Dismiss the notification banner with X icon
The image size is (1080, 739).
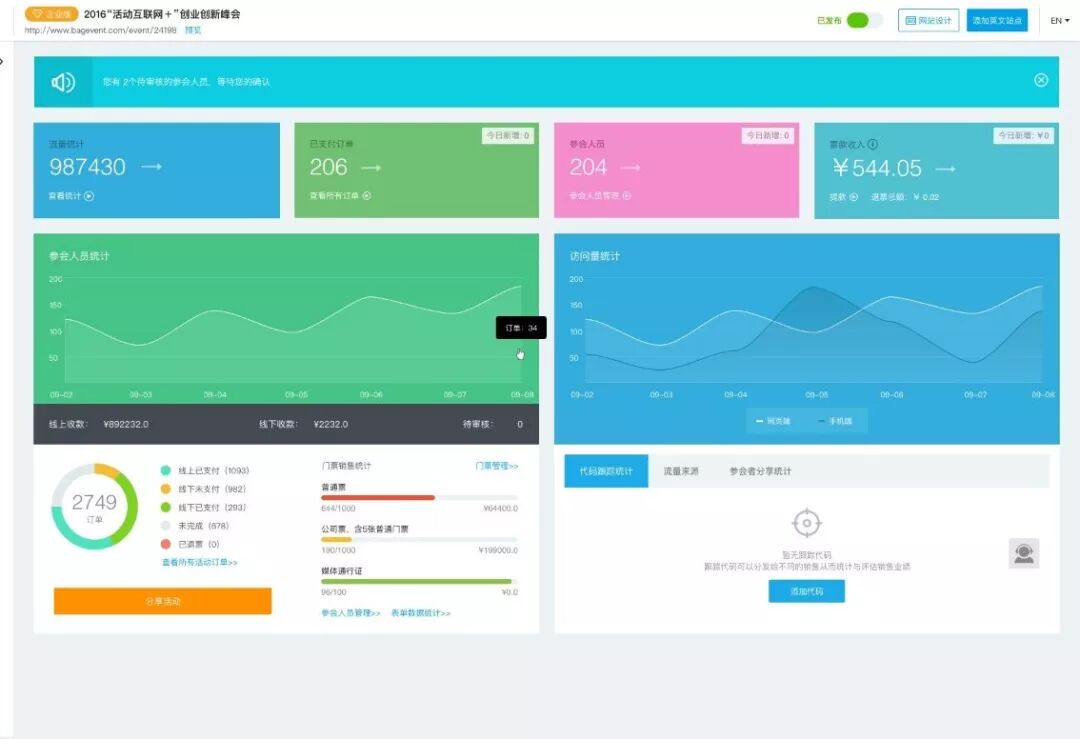[x=1041, y=80]
